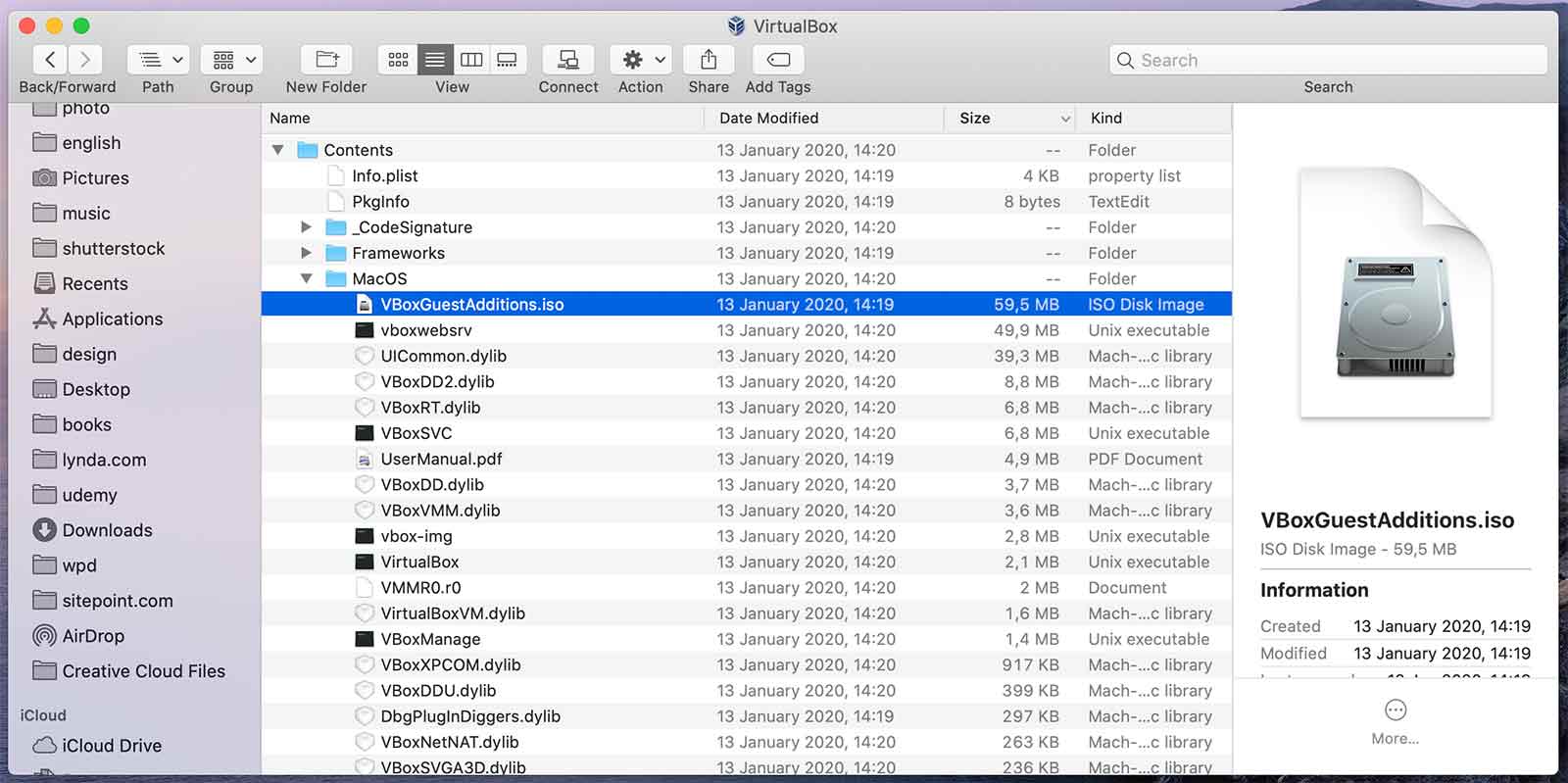
Task: Expand the _CodeSignature folder
Action: pyautogui.click(x=306, y=227)
